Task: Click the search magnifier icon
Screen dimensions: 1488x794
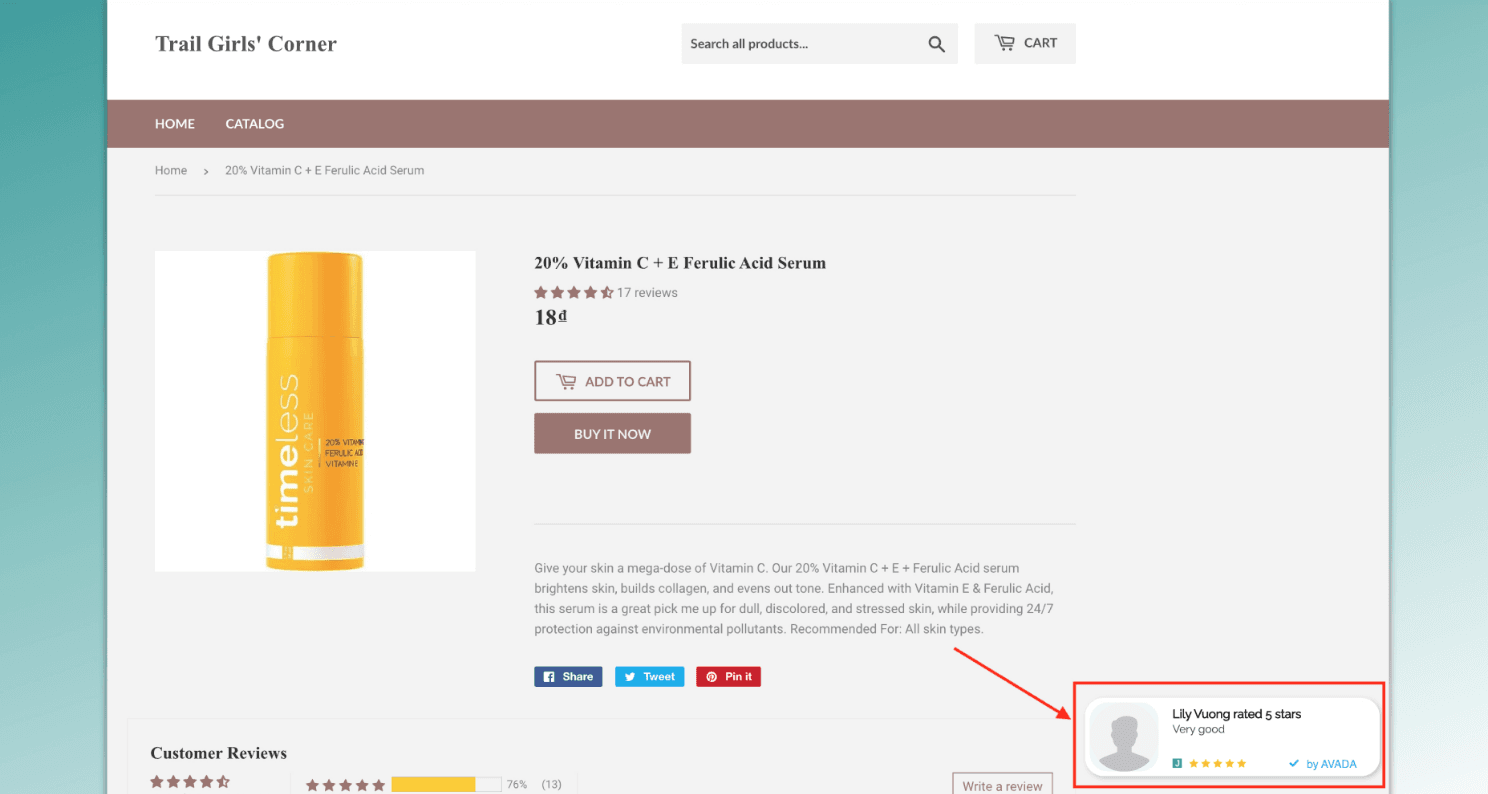Action: (936, 44)
